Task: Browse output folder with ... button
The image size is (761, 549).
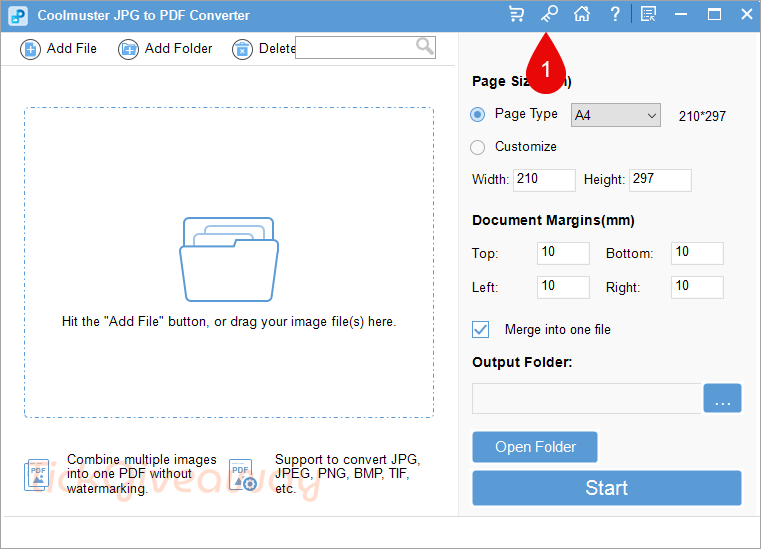Action: coord(722,398)
